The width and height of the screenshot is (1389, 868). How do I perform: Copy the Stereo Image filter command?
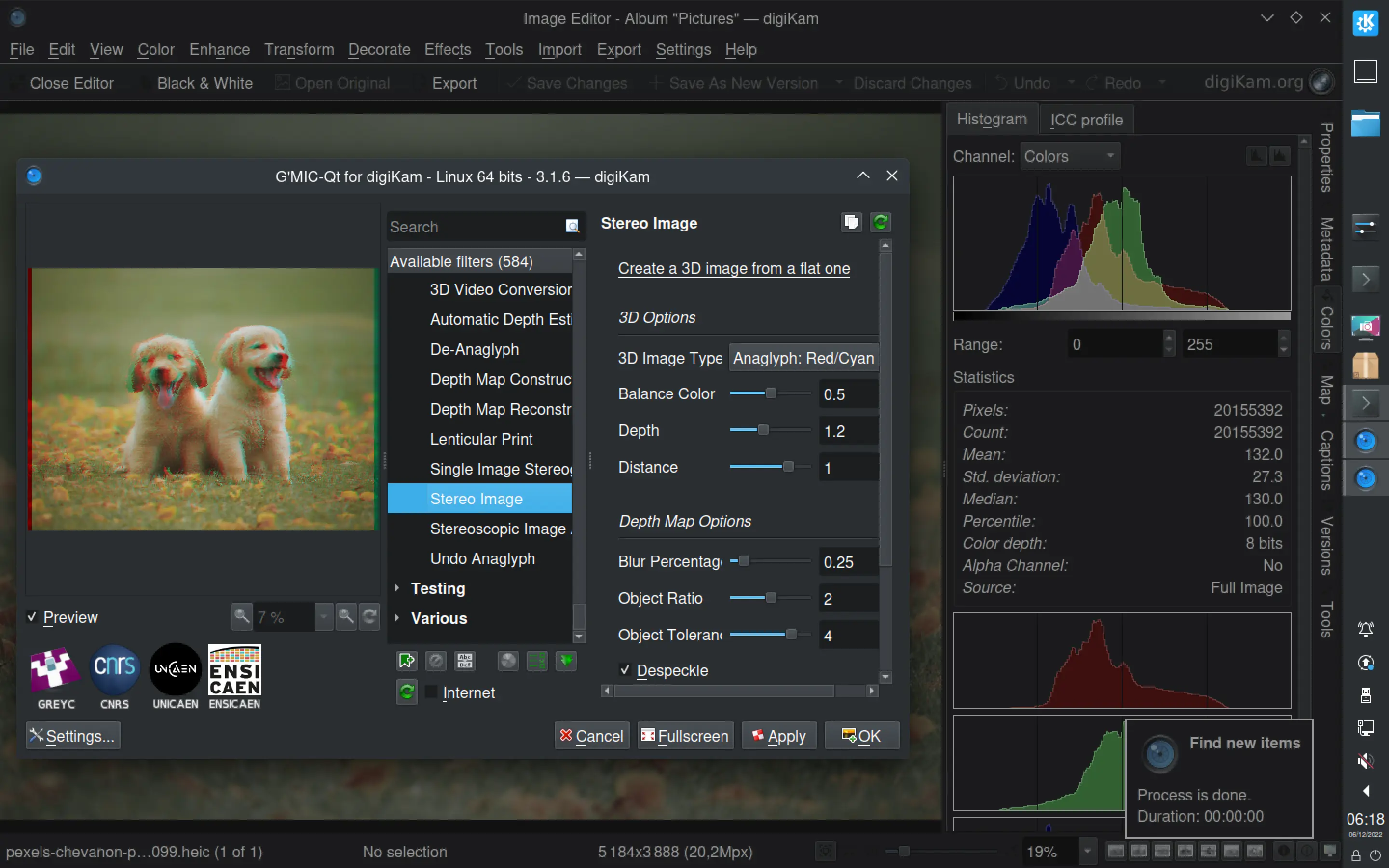pyautogui.click(x=851, y=222)
